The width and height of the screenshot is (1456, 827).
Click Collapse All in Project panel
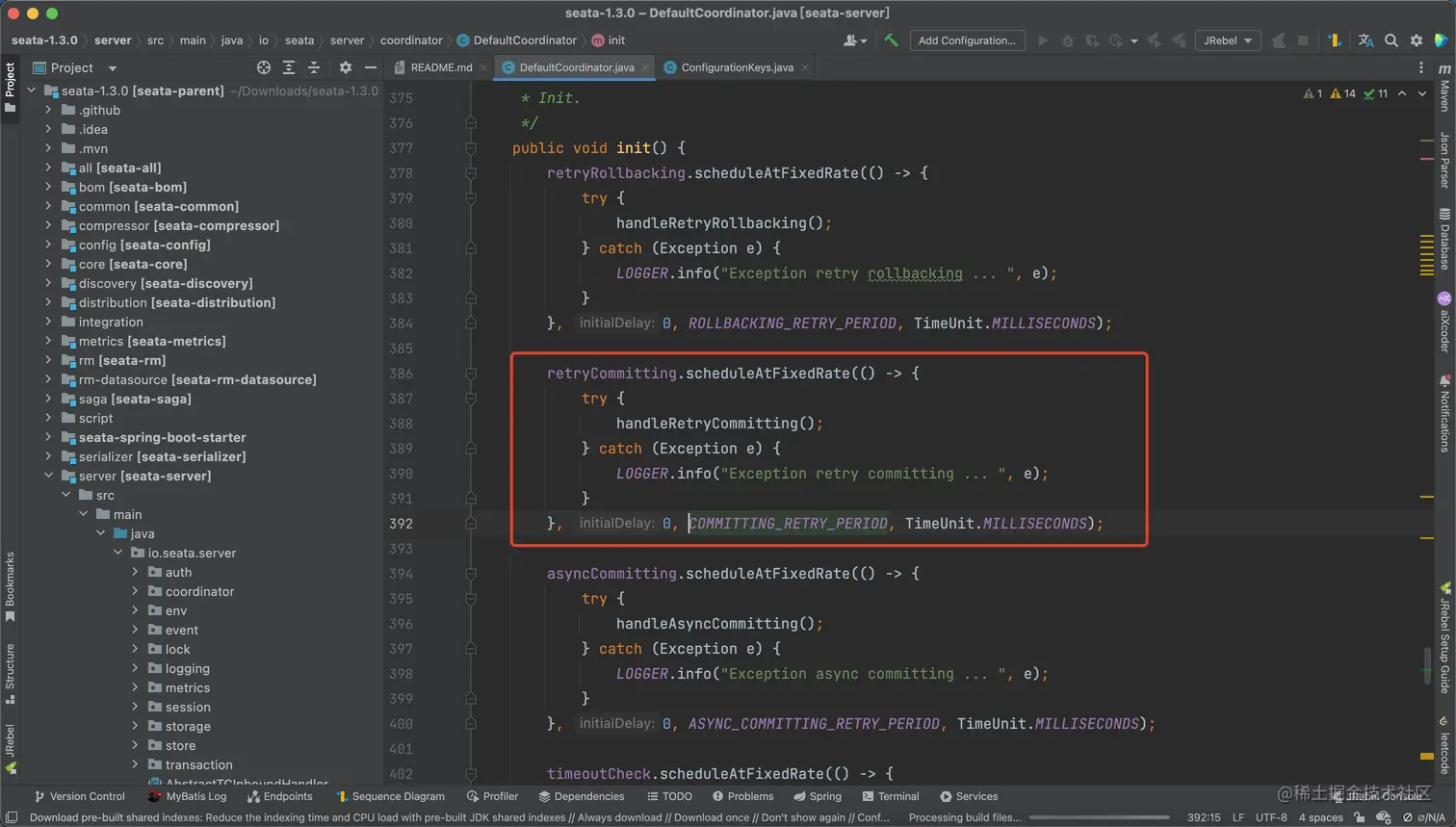(313, 67)
